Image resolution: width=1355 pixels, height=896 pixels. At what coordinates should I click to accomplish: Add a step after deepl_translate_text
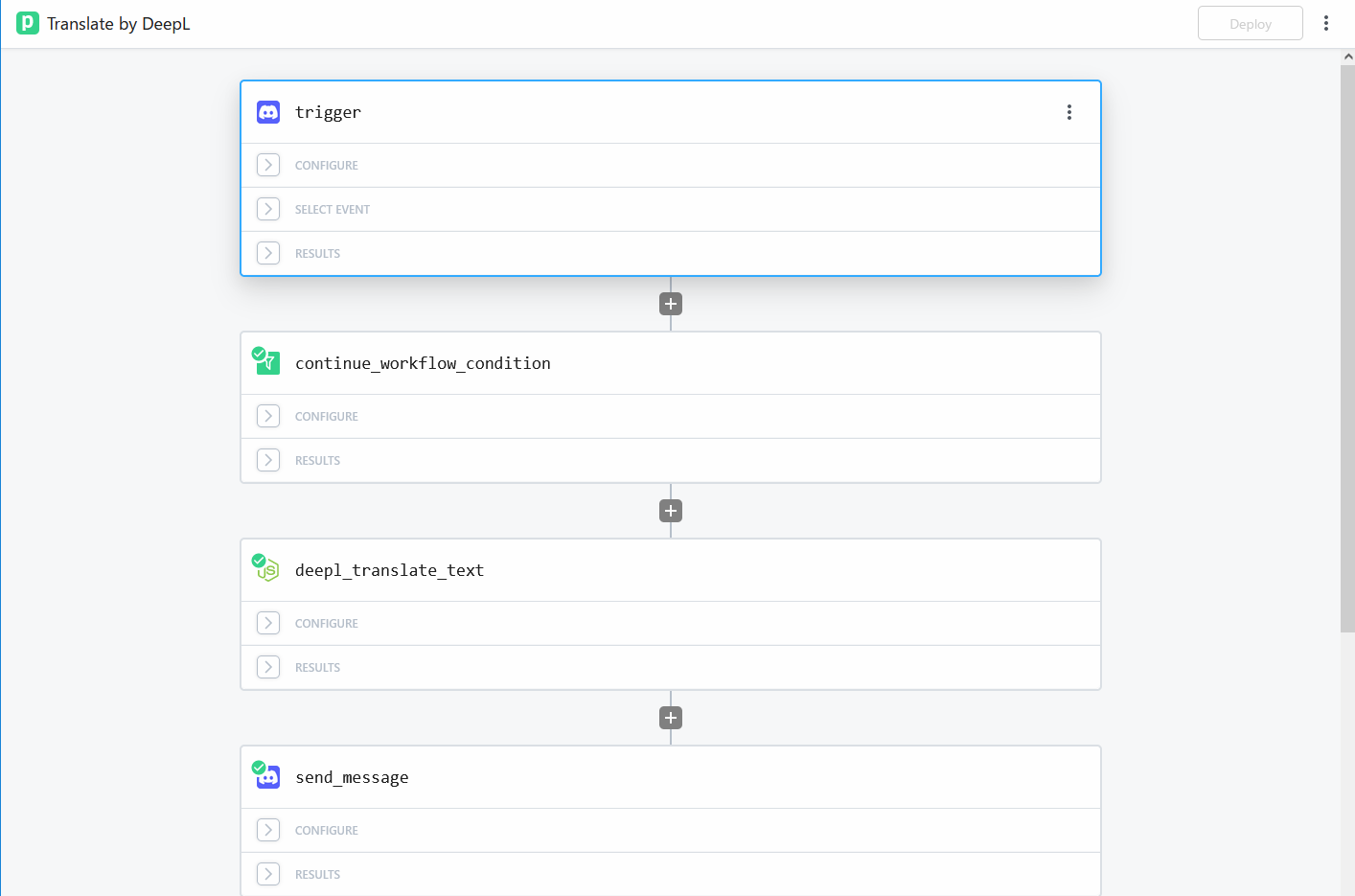tap(671, 718)
